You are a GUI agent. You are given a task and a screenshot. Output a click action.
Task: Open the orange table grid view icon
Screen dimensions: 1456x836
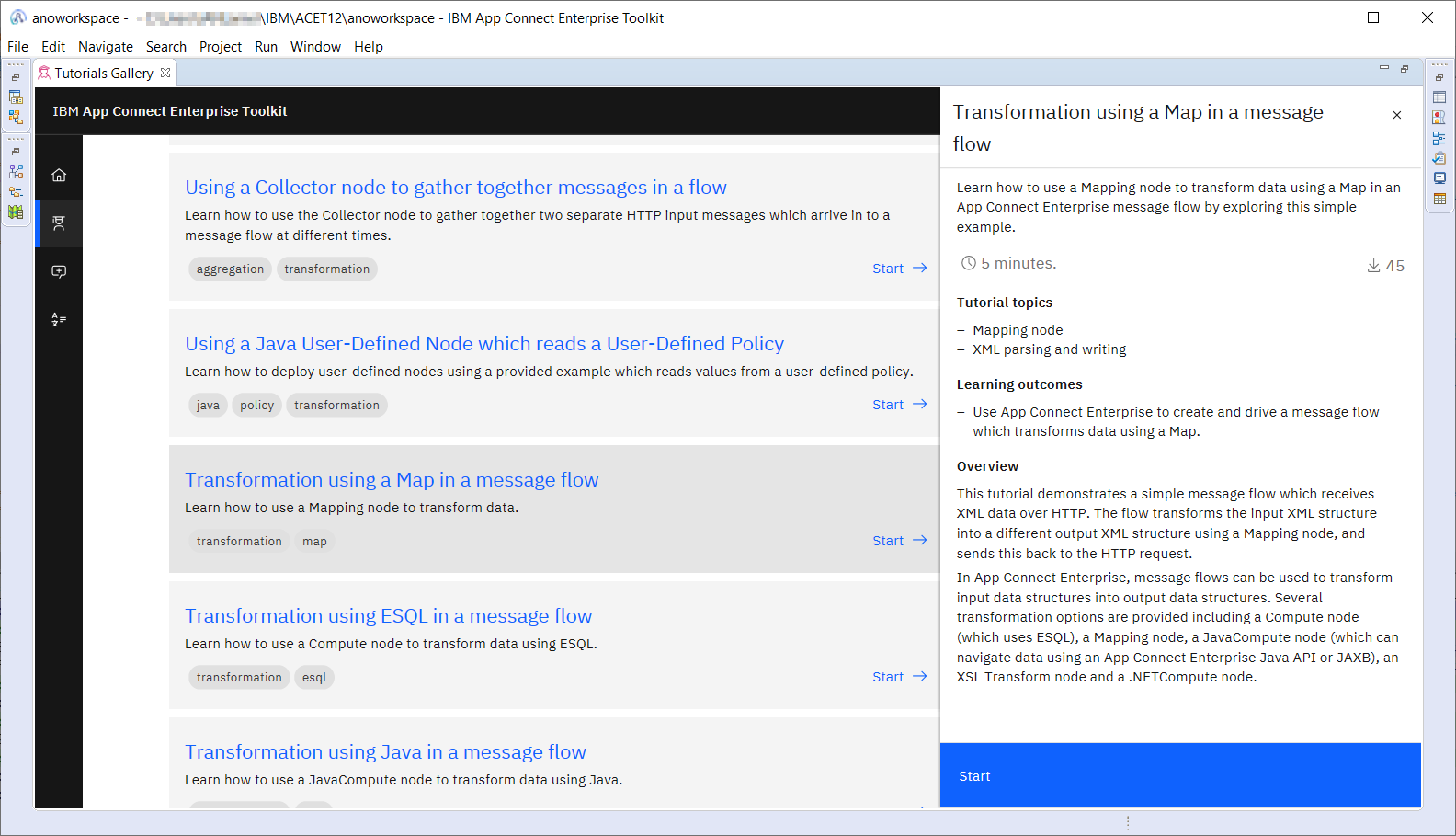pos(1439,199)
